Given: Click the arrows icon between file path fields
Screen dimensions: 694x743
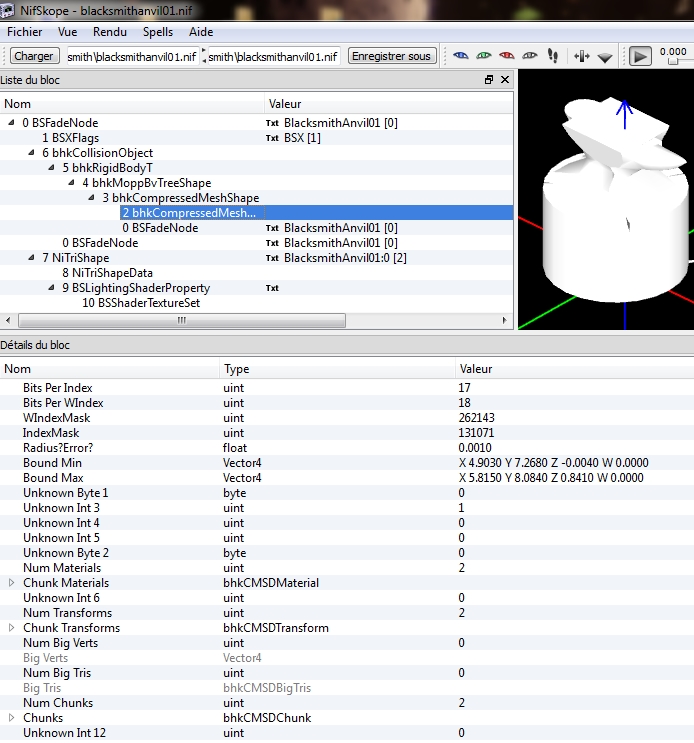Looking at the screenshot, I should [x=204, y=56].
